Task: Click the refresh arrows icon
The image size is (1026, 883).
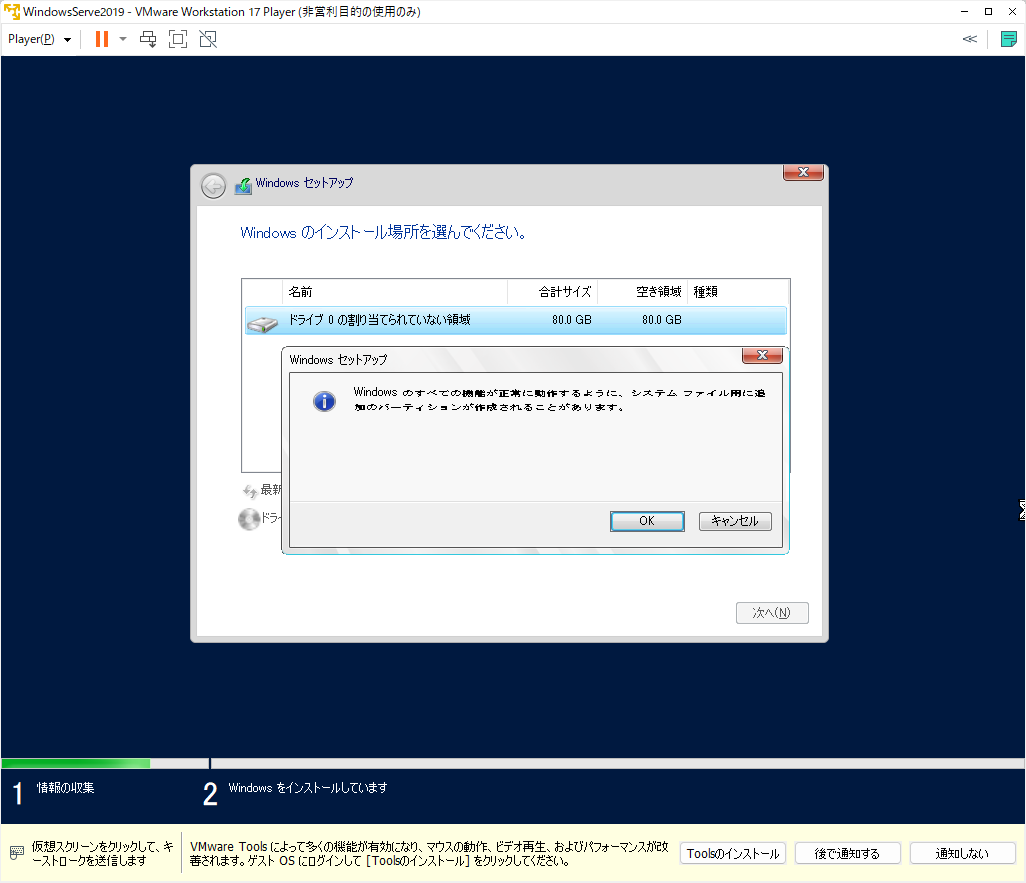Action: (250, 490)
